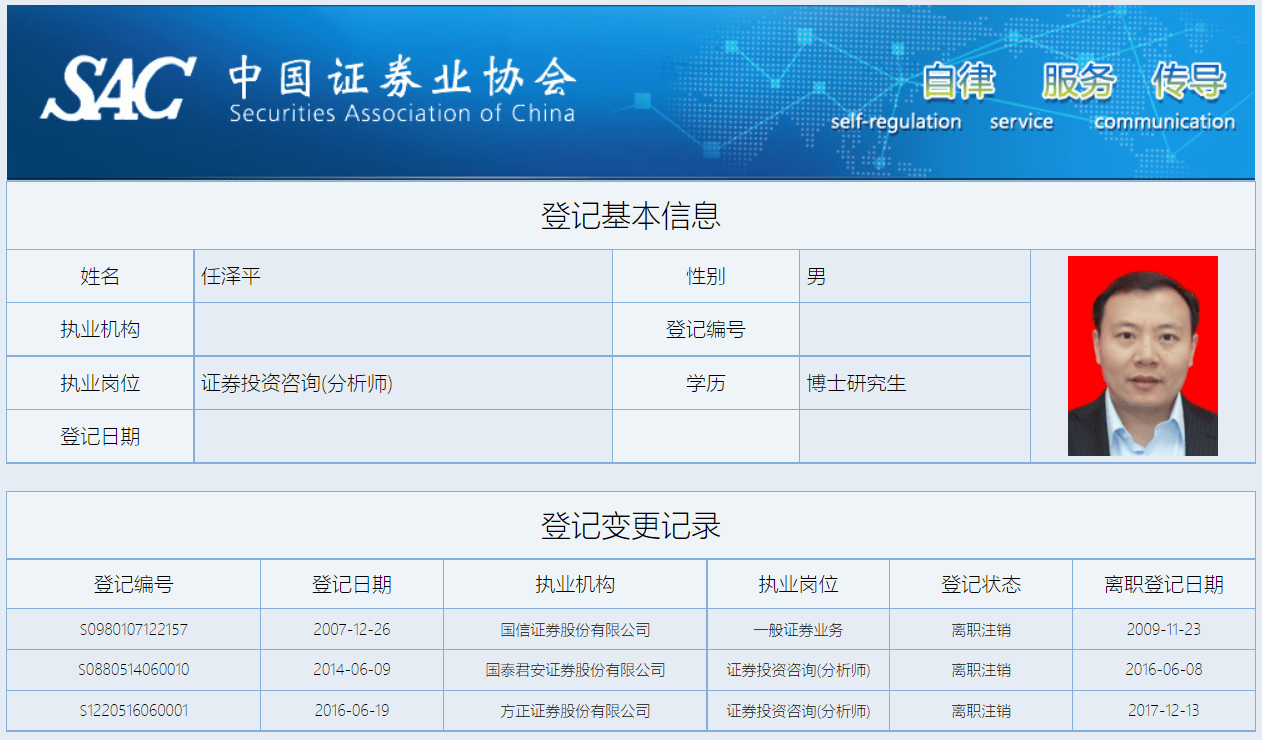This screenshot has width=1262, height=740.
Task: Click 离职注销 status in the 国信证券 row
Action: [981, 630]
